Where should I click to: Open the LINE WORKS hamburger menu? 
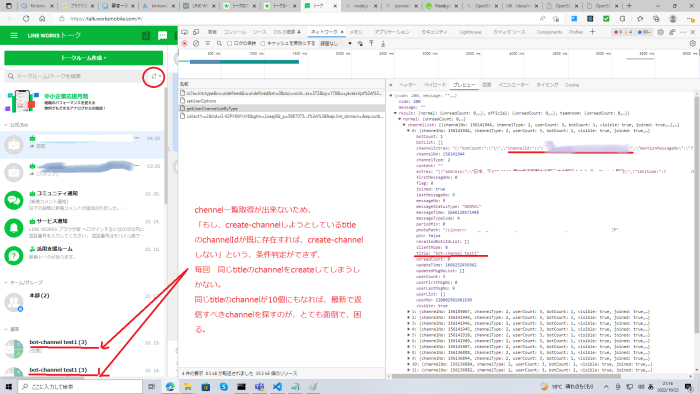pyautogui.click(x=14, y=35)
